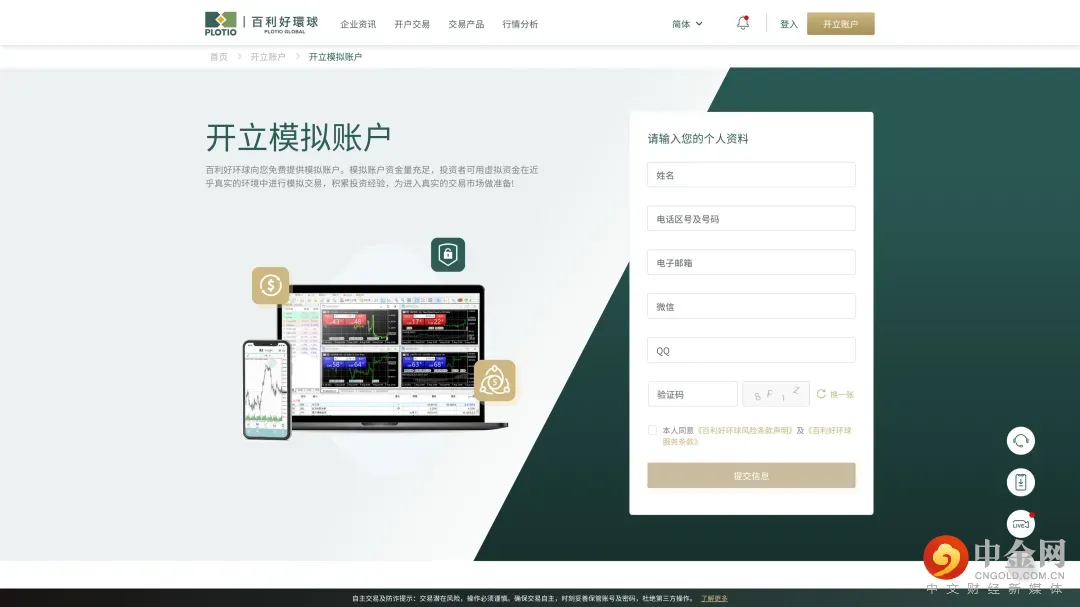The width and height of the screenshot is (1080, 607).
Task: Focus the 电子邮箱 field
Action: 751,262
